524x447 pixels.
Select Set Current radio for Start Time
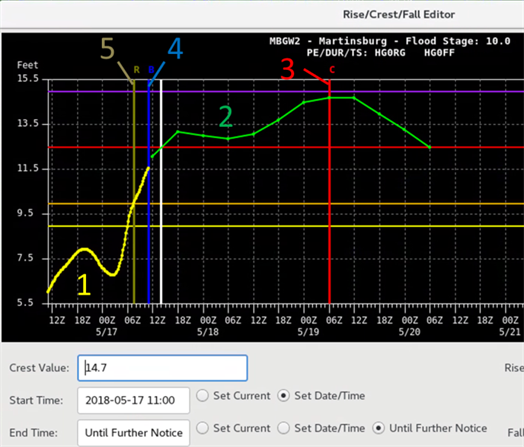coord(203,396)
